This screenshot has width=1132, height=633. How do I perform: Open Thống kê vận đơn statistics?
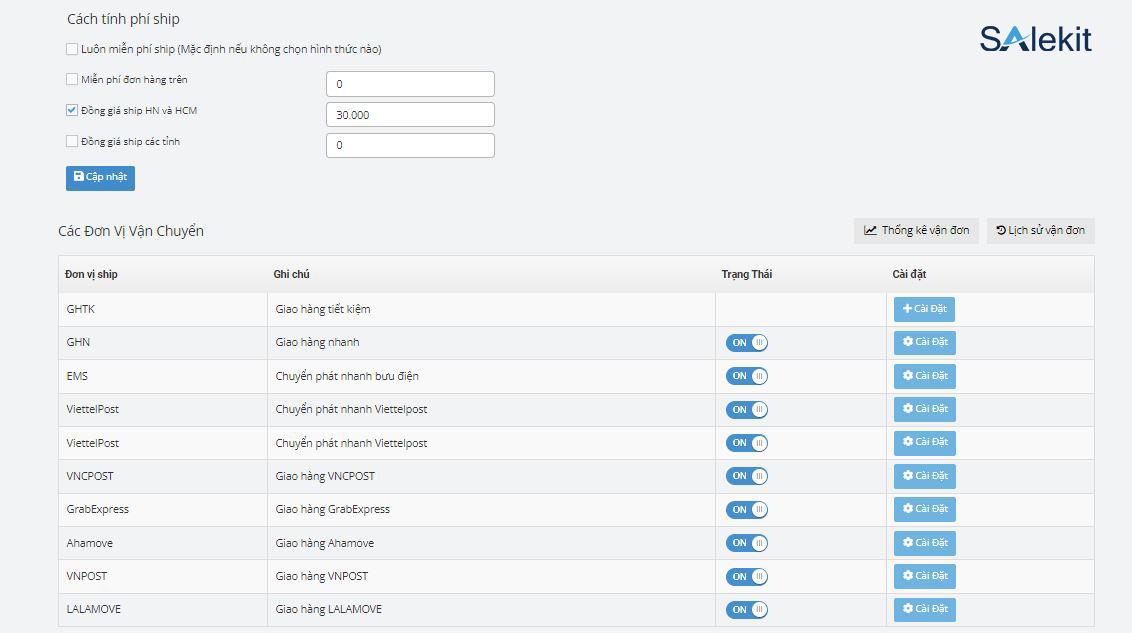tap(916, 231)
